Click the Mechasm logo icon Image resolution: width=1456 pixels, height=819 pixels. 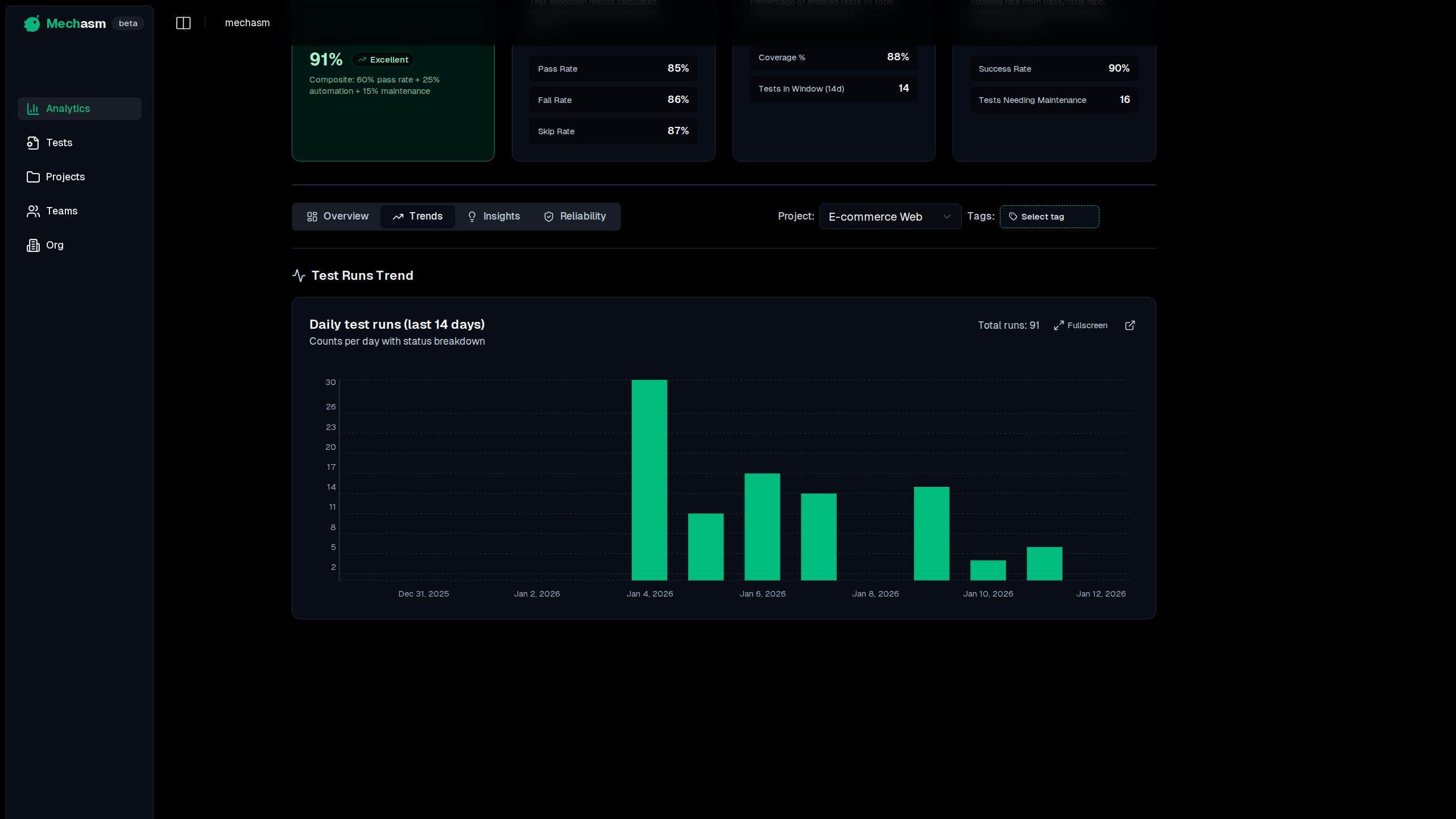click(32, 23)
